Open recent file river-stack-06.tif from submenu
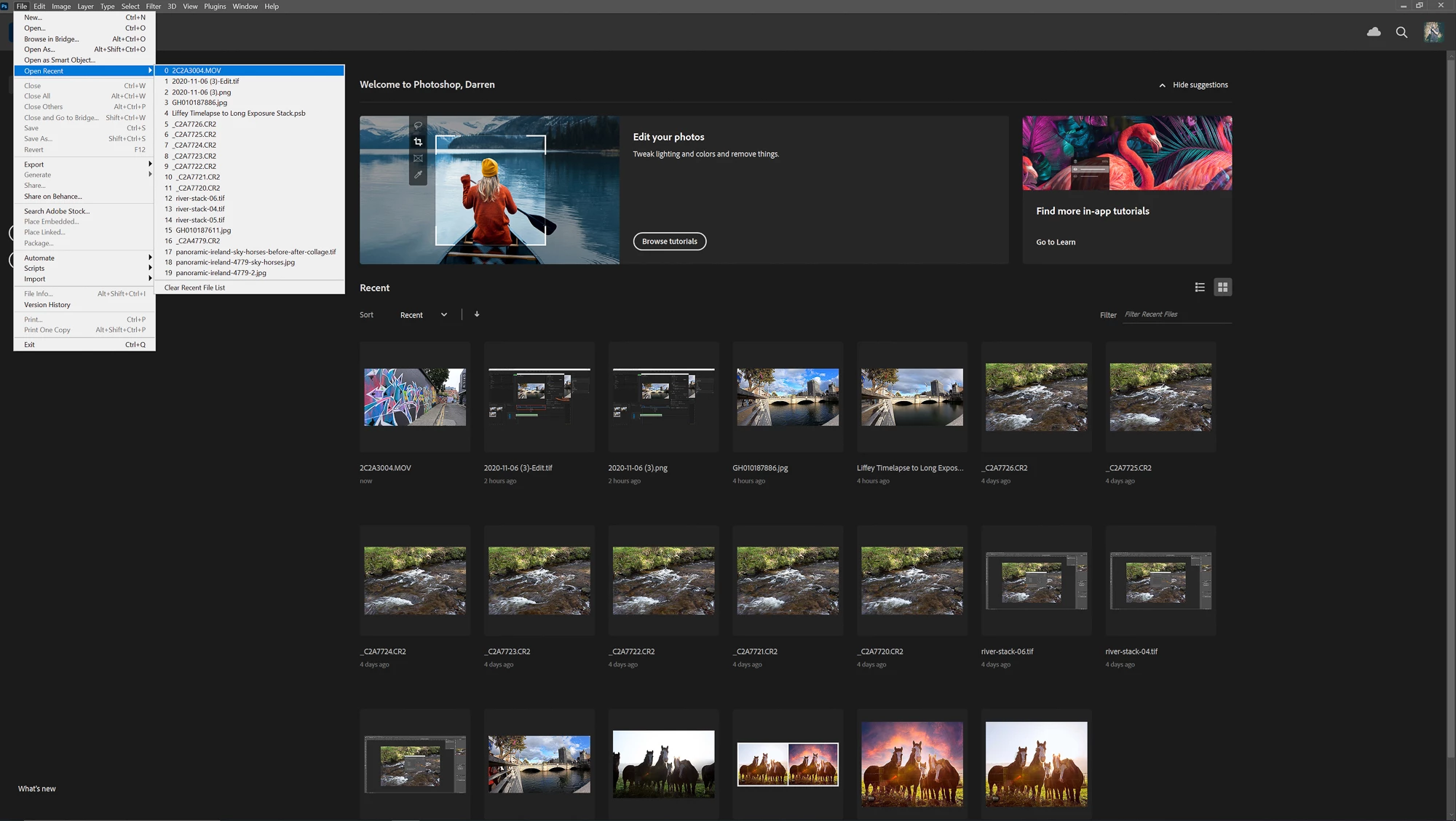The width and height of the screenshot is (1456, 821). [200, 199]
